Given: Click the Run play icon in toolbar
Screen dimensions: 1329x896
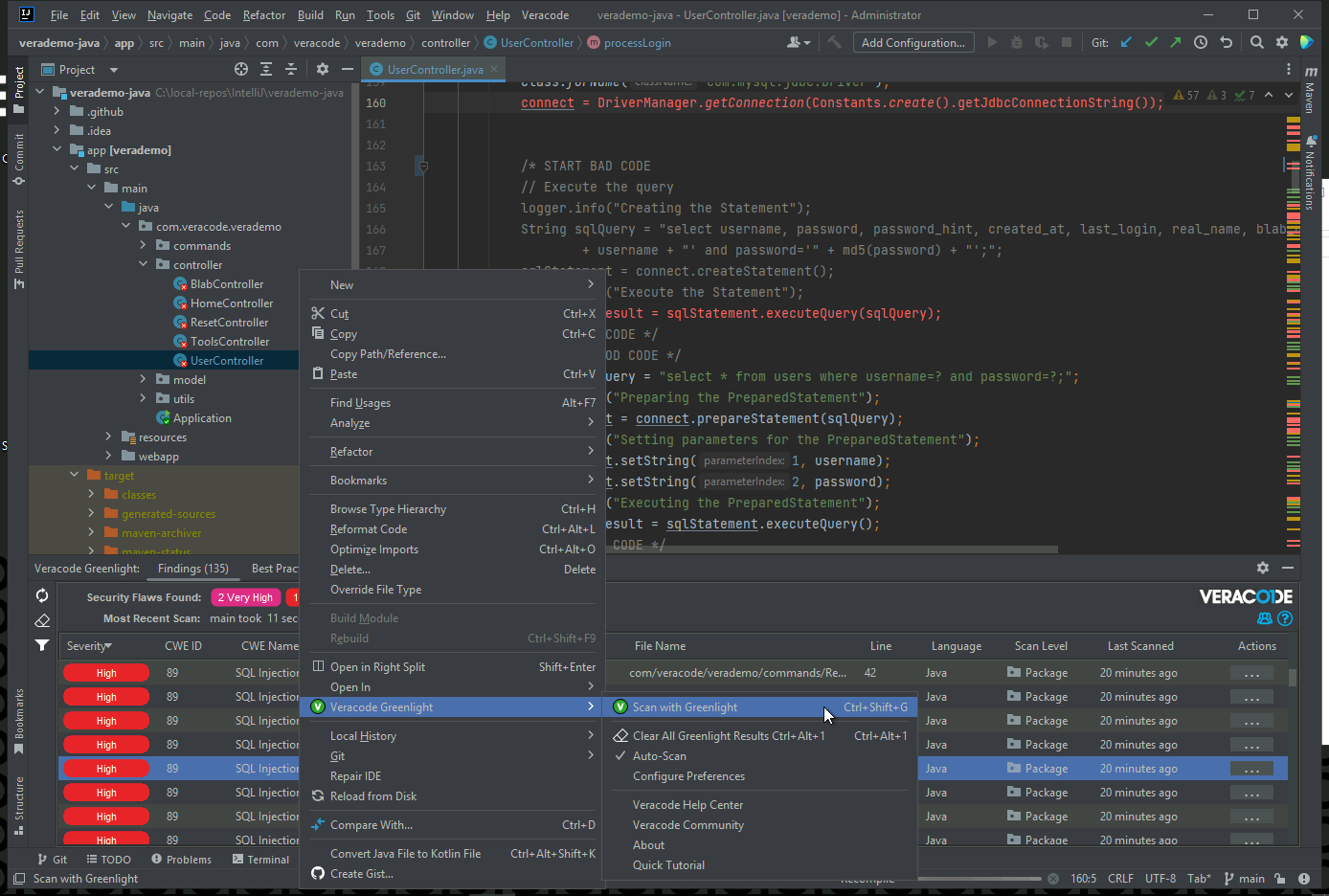Looking at the screenshot, I should 992,42.
